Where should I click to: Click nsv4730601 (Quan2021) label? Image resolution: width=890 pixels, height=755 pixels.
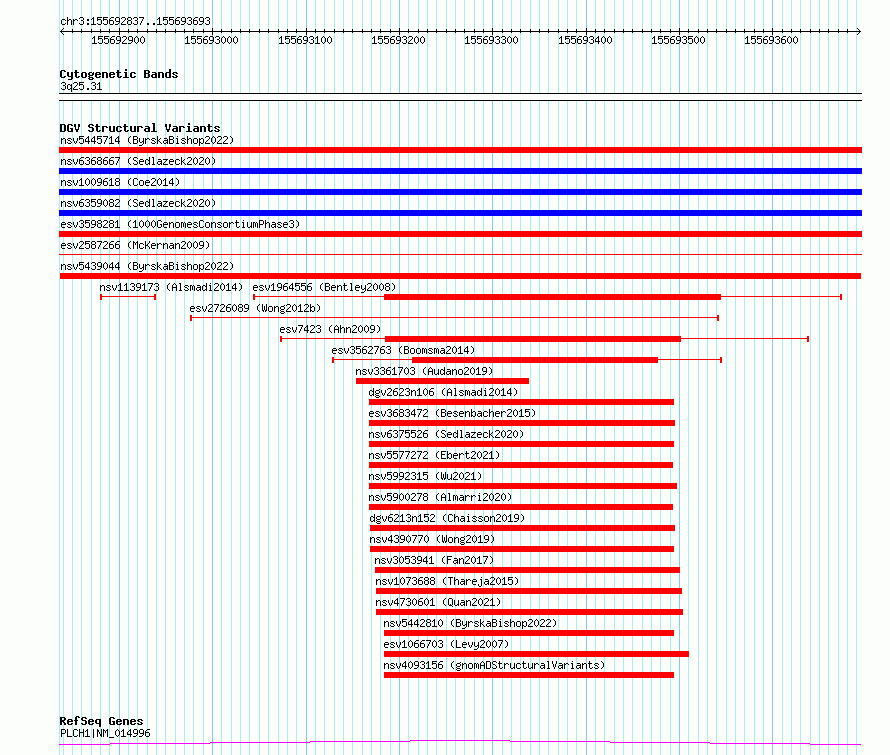pyautogui.click(x=438, y=602)
